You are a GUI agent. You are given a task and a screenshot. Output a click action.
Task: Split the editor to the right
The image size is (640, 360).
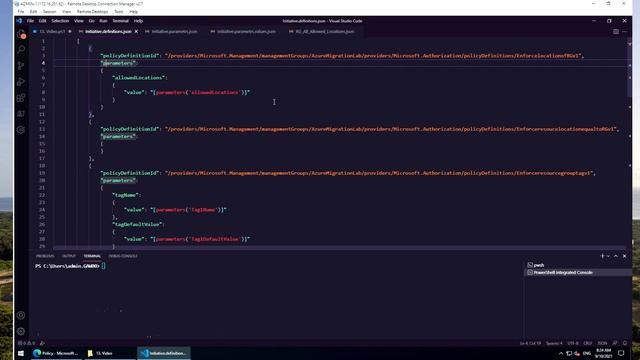point(616,31)
